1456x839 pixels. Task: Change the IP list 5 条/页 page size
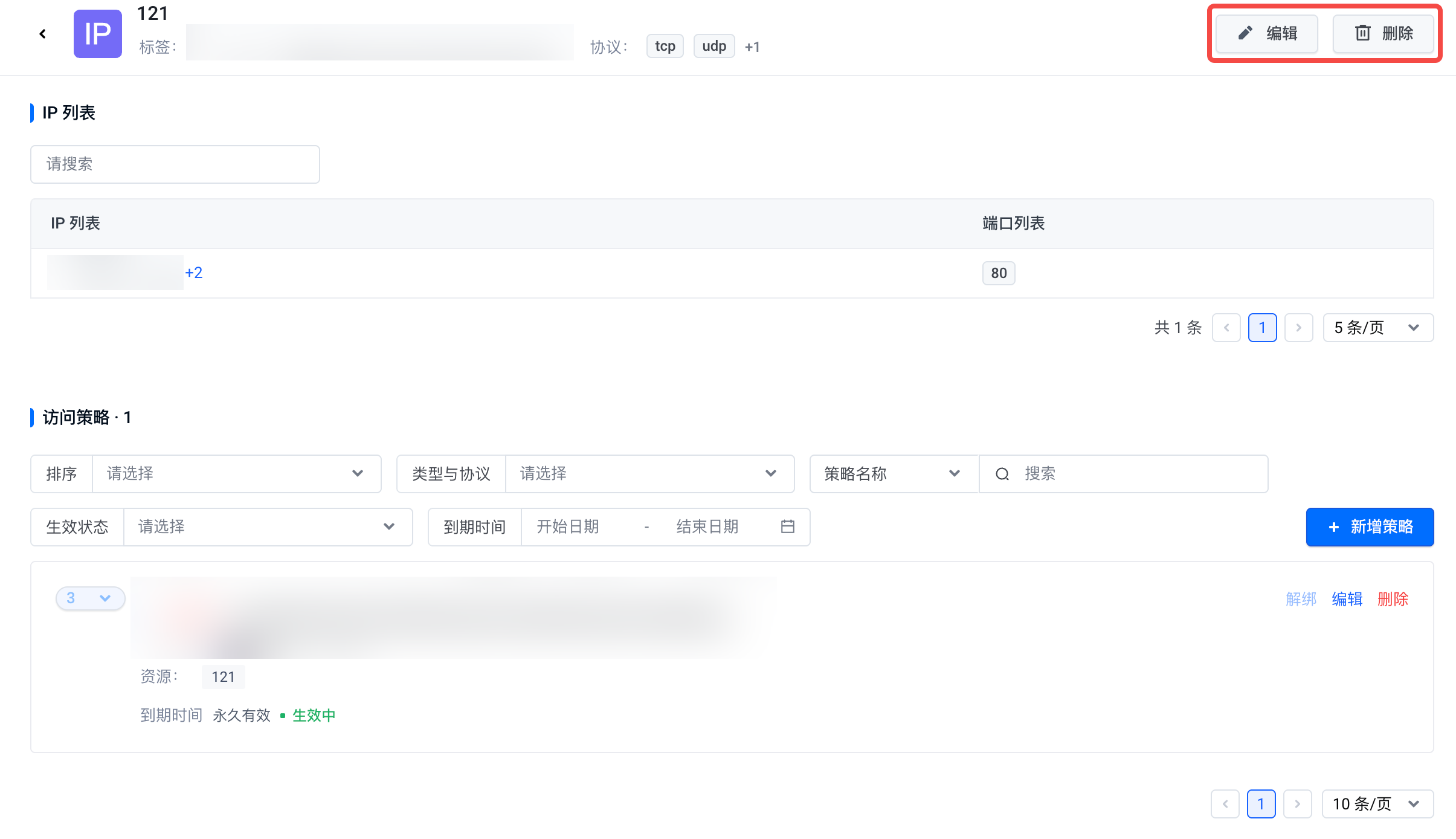pyautogui.click(x=1377, y=328)
